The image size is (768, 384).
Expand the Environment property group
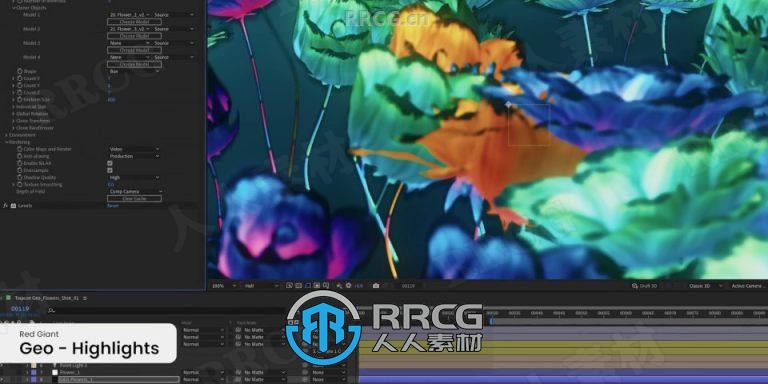point(6,135)
